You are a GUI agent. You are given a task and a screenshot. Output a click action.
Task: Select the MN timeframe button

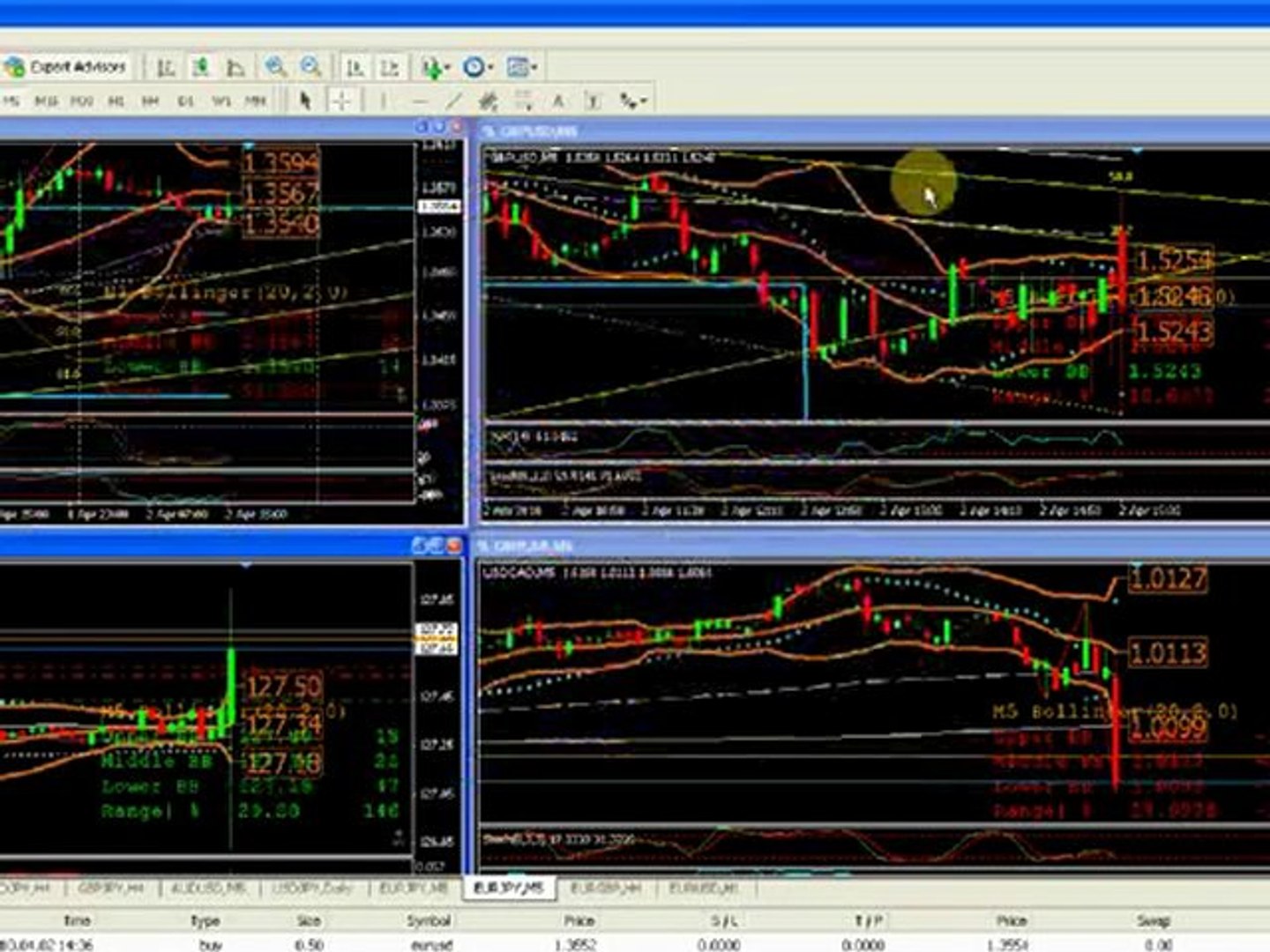[256, 101]
